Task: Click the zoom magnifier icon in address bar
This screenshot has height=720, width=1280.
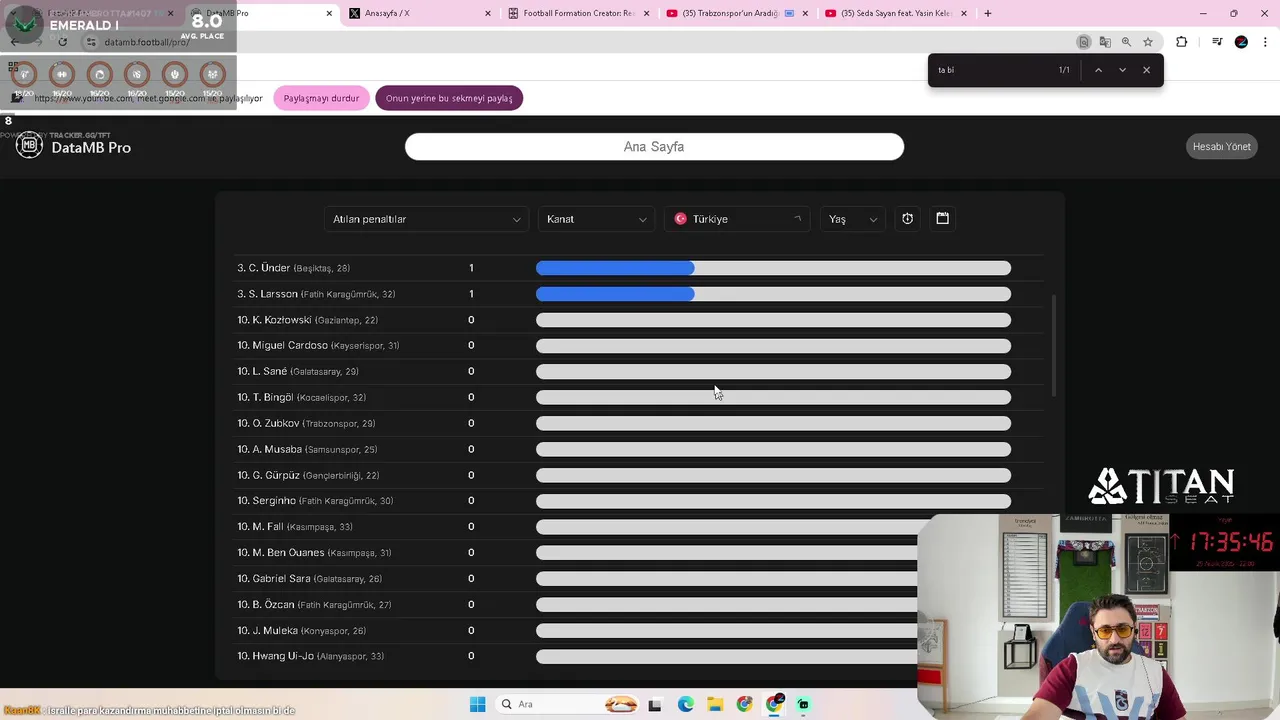Action: 1126,42
